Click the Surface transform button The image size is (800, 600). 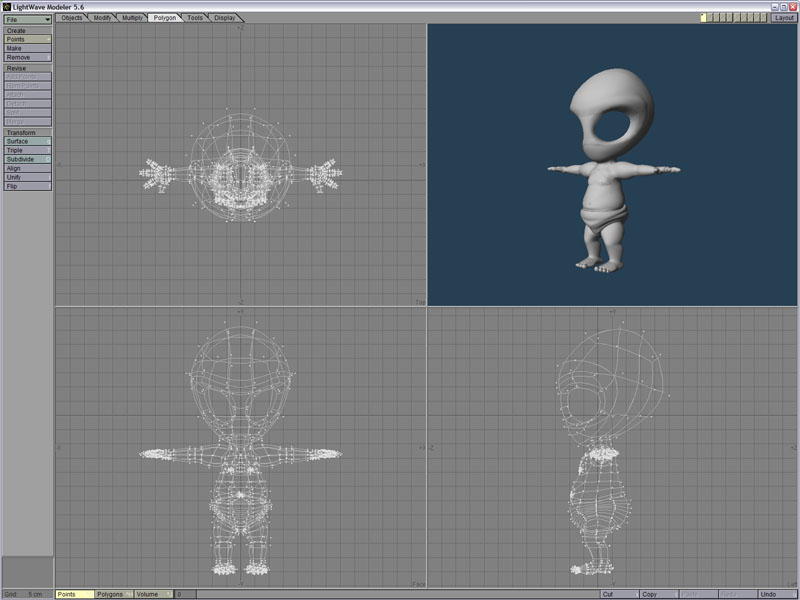tap(27, 141)
